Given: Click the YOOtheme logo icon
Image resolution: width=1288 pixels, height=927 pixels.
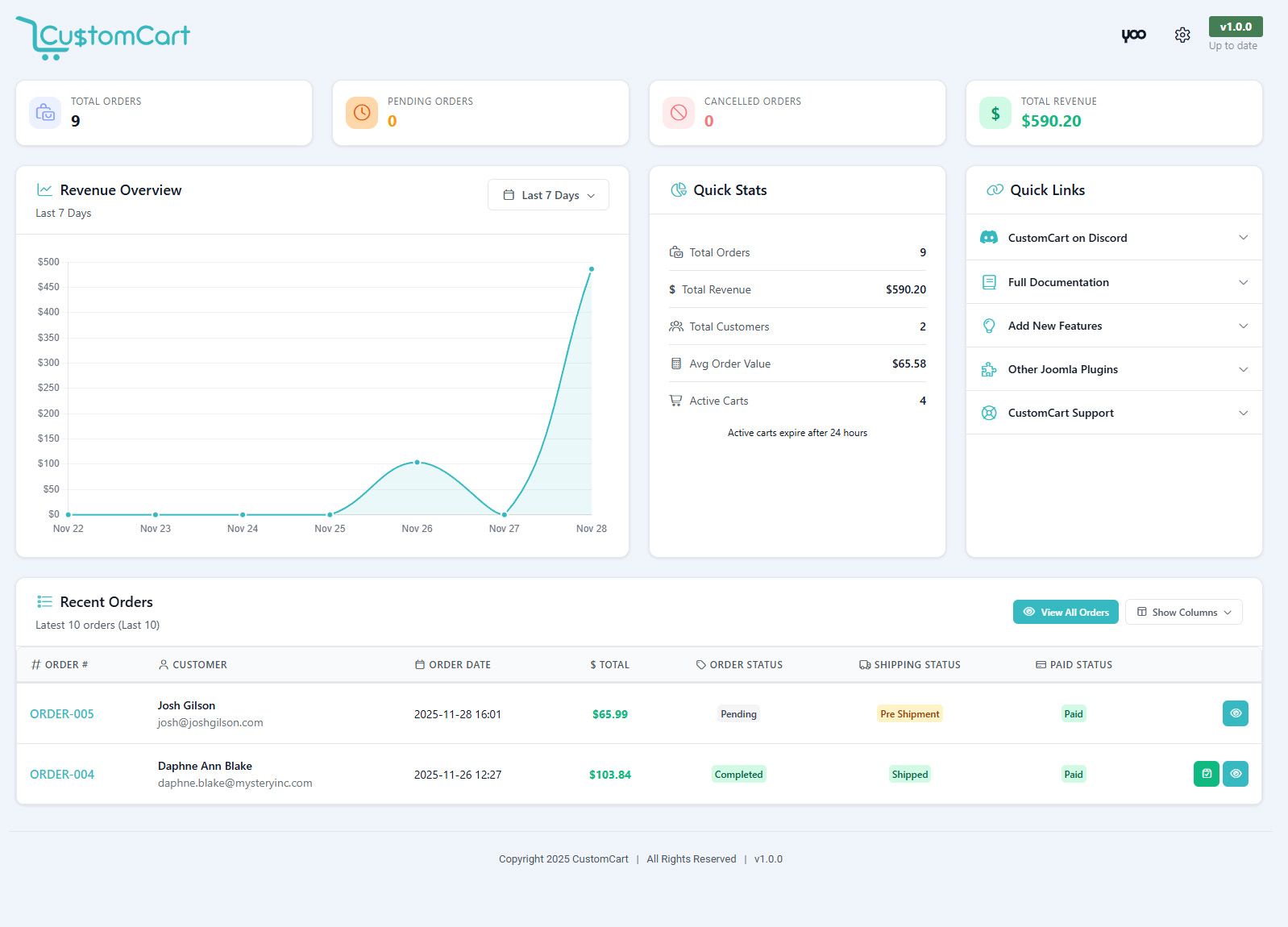Looking at the screenshot, I should coord(1133,35).
